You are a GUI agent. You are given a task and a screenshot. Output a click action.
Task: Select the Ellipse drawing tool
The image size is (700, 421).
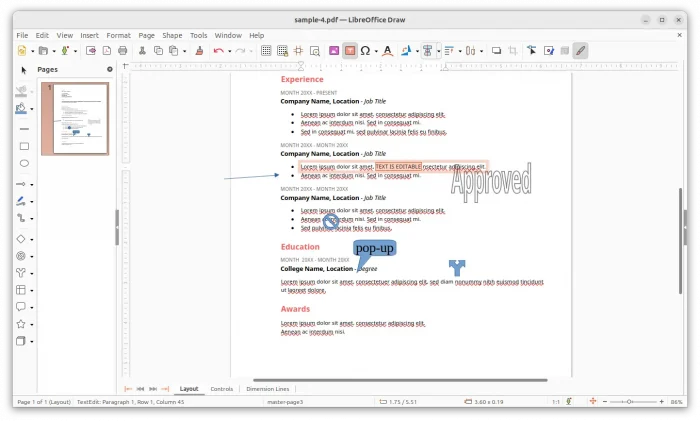(x=24, y=163)
